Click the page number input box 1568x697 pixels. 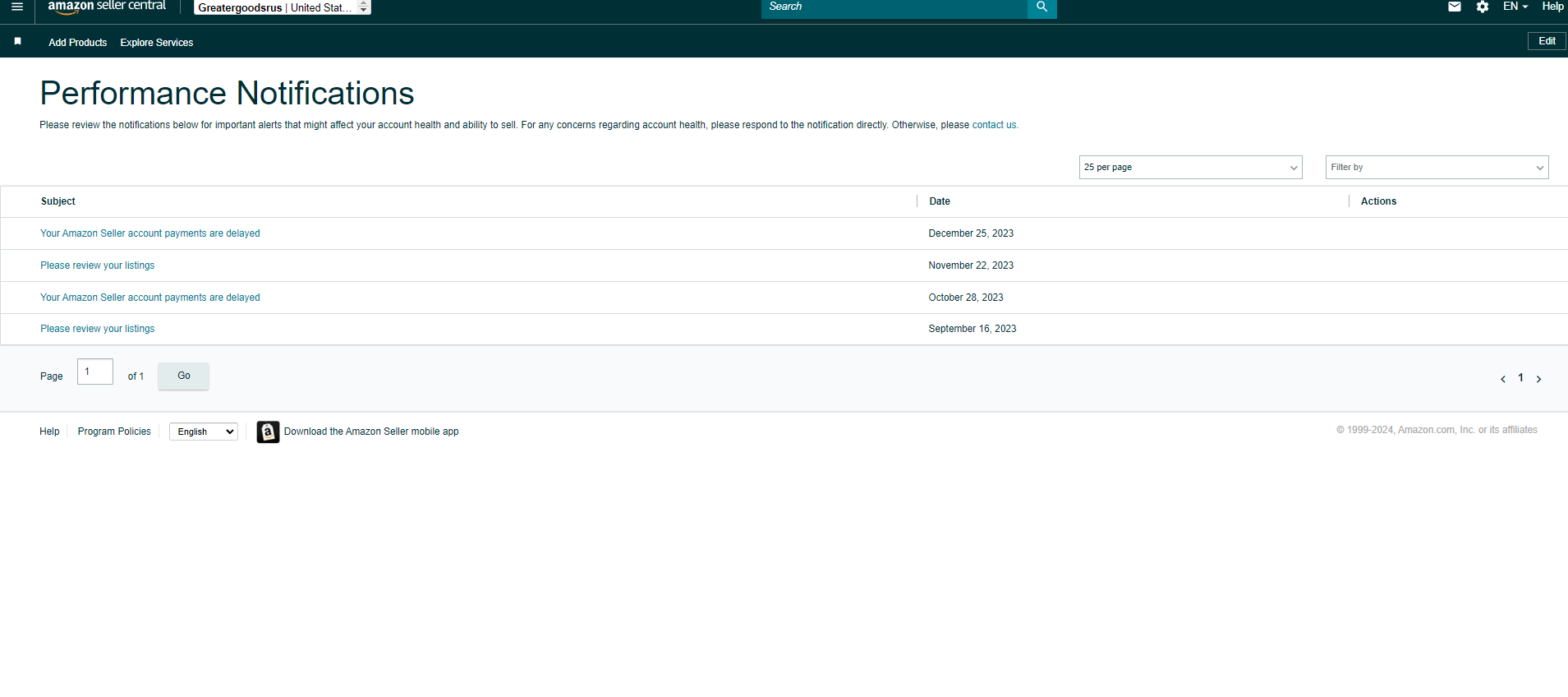coord(95,372)
